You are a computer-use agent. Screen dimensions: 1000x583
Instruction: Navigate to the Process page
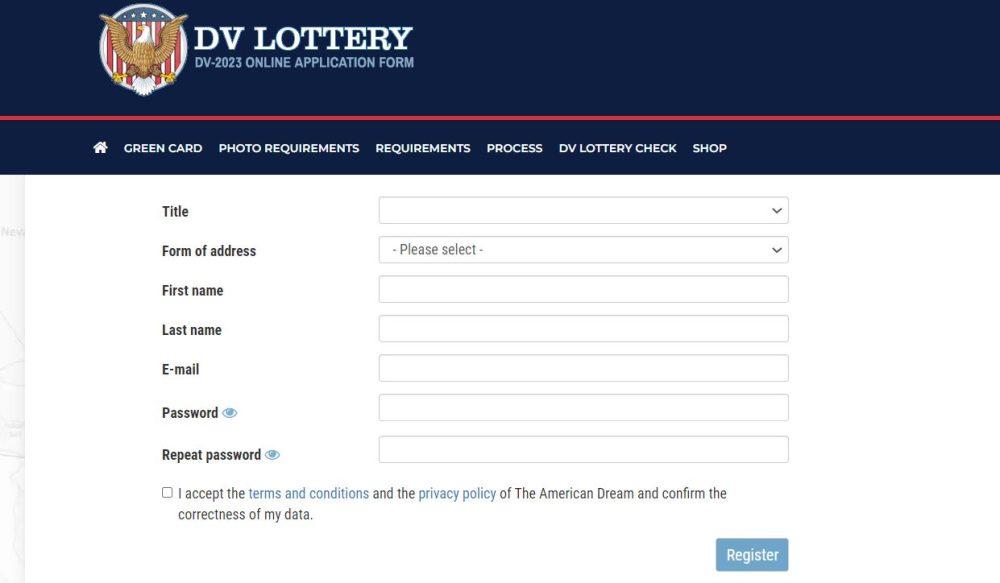[514, 148]
